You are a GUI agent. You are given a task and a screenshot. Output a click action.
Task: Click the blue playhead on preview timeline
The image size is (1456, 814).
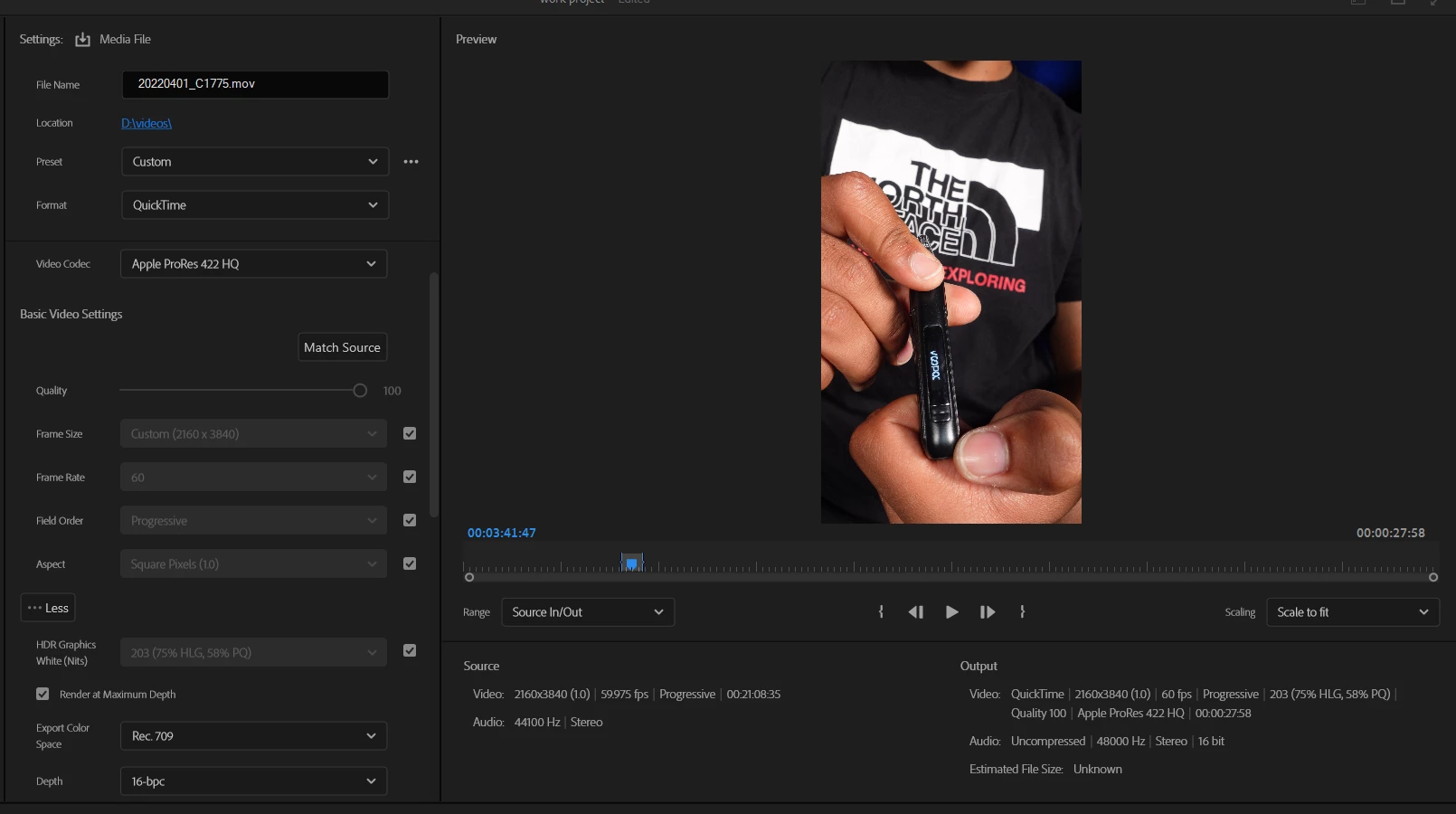(x=632, y=563)
